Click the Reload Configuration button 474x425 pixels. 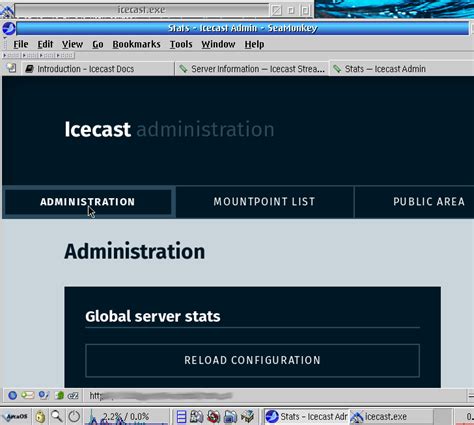pyautogui.click(x=252, y=360)
